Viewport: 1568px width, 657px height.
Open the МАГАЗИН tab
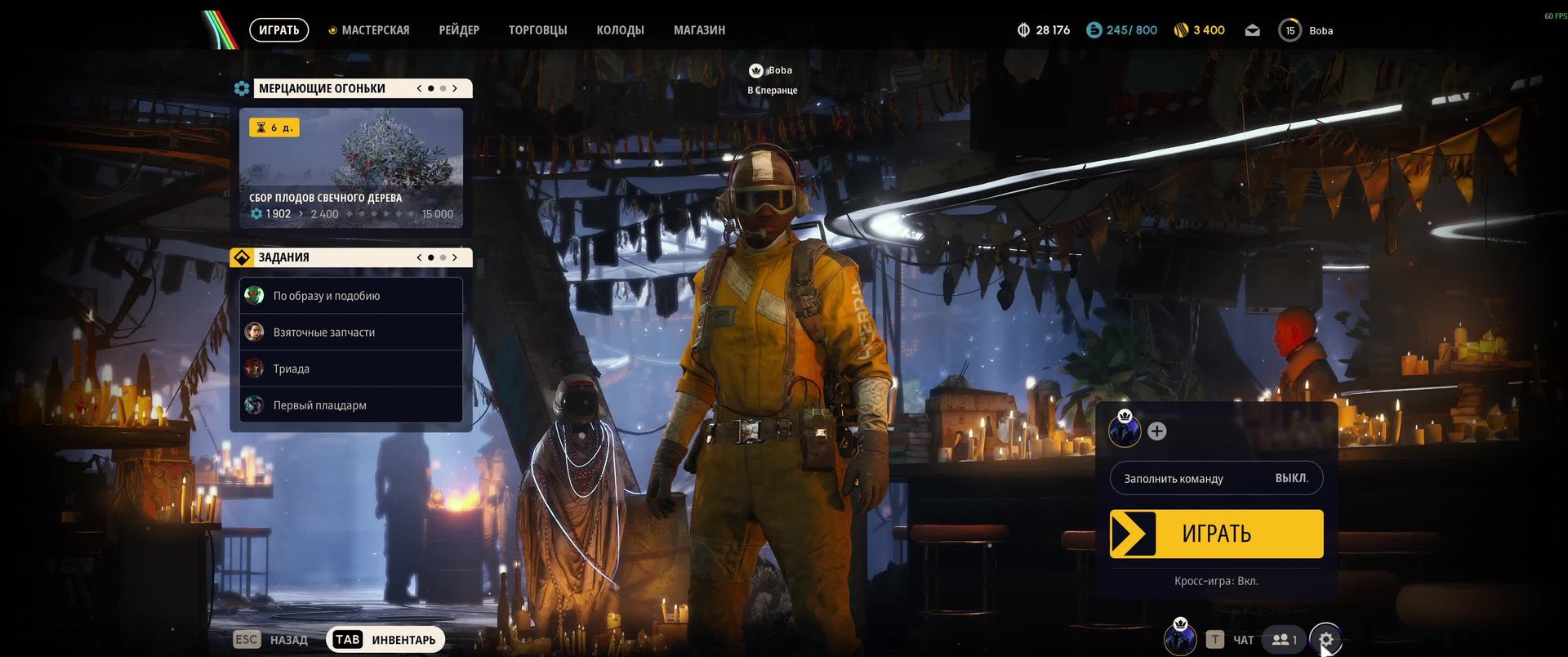(699, 30)
